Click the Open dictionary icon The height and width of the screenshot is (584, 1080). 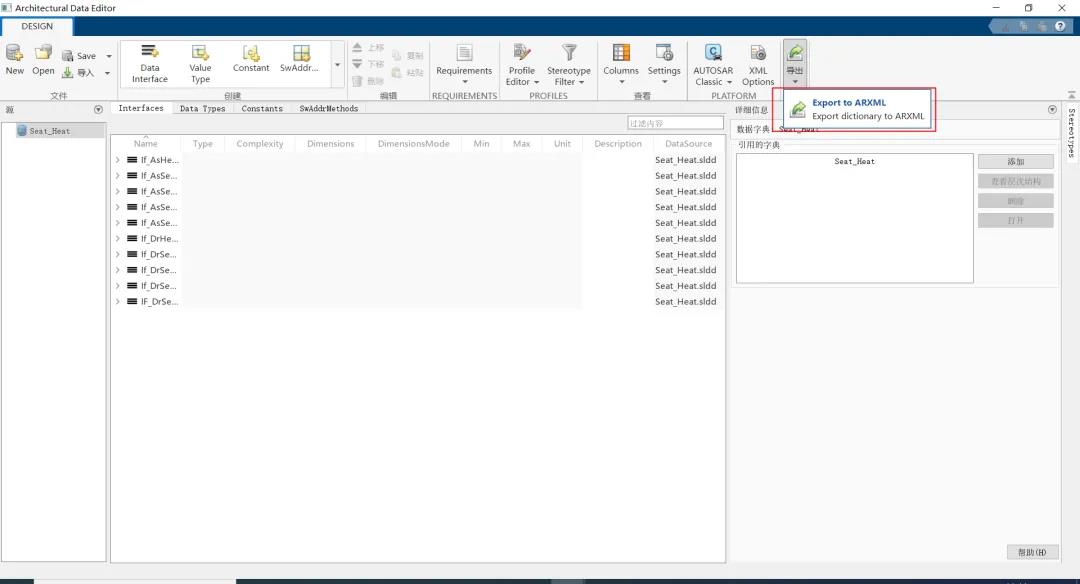(x=43, y=59)
